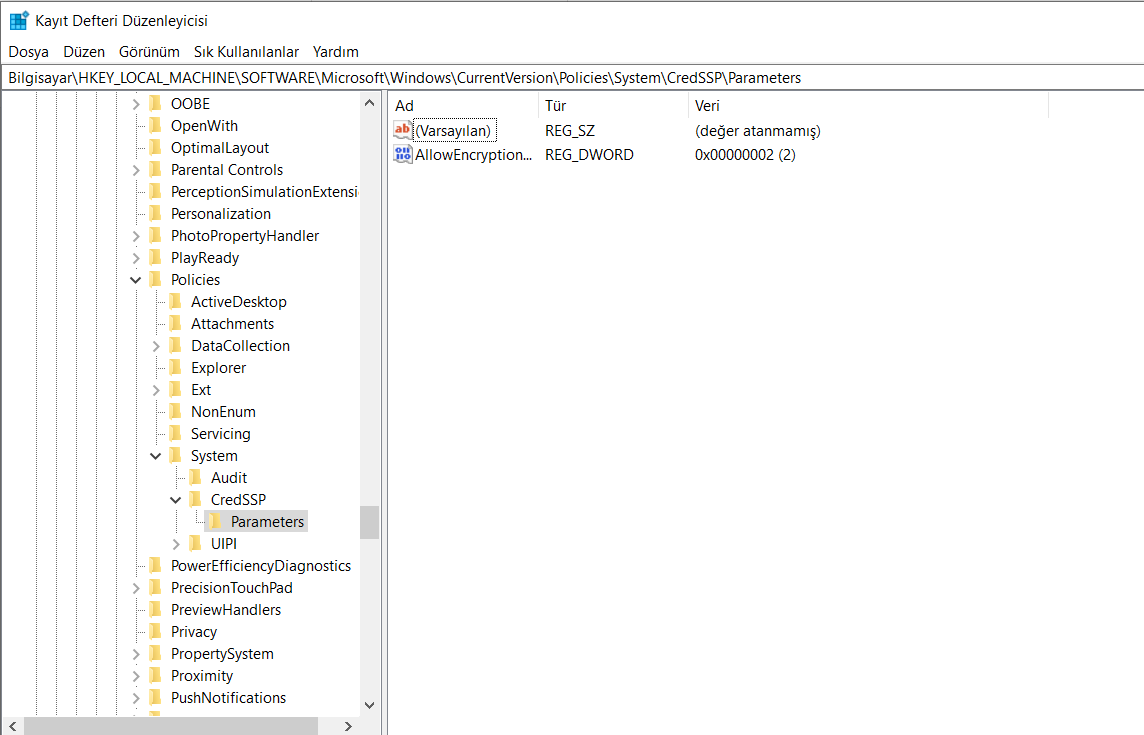The width and height of the screenshot is (1144, 735).
Task: Click the PreviewHandlers folder icon
Action: point(155,609)
